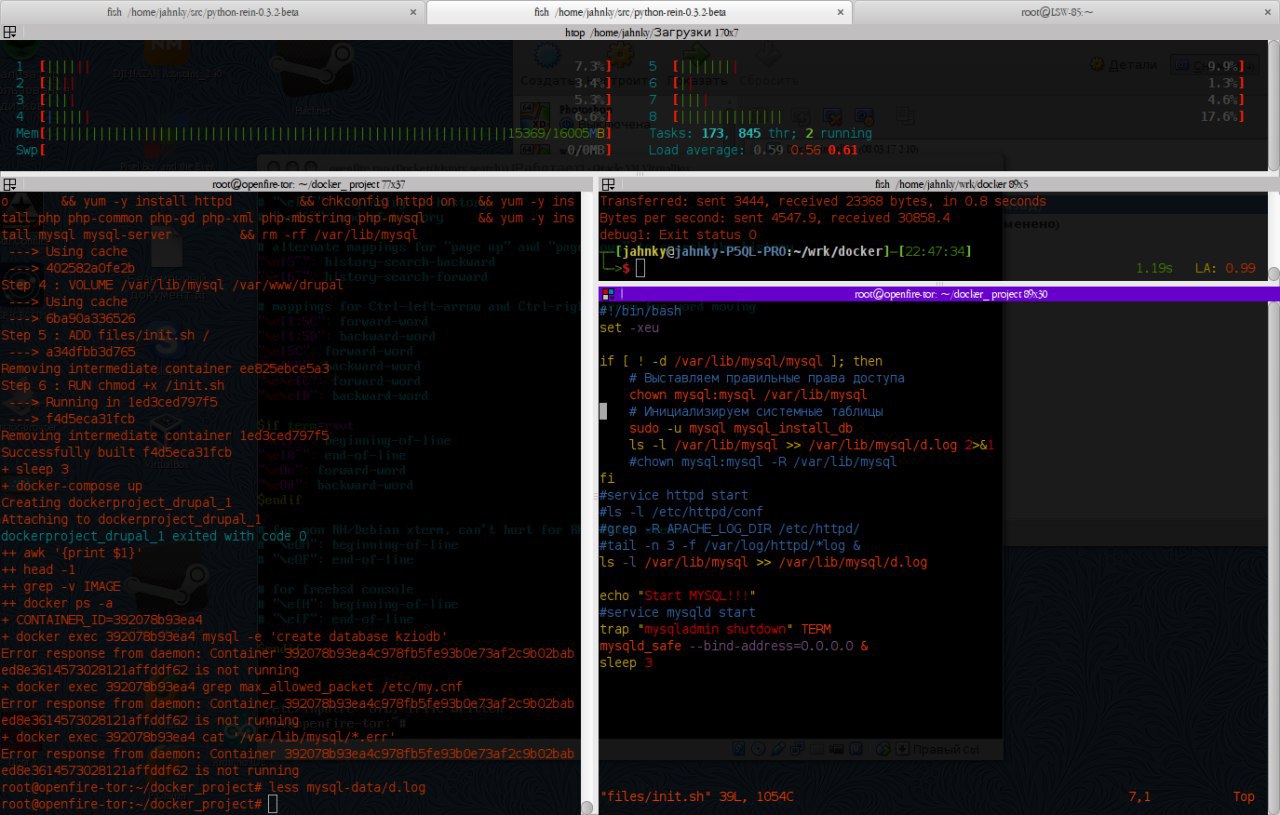Click the scrollbar of the left docker build pane

click(586, 502)
